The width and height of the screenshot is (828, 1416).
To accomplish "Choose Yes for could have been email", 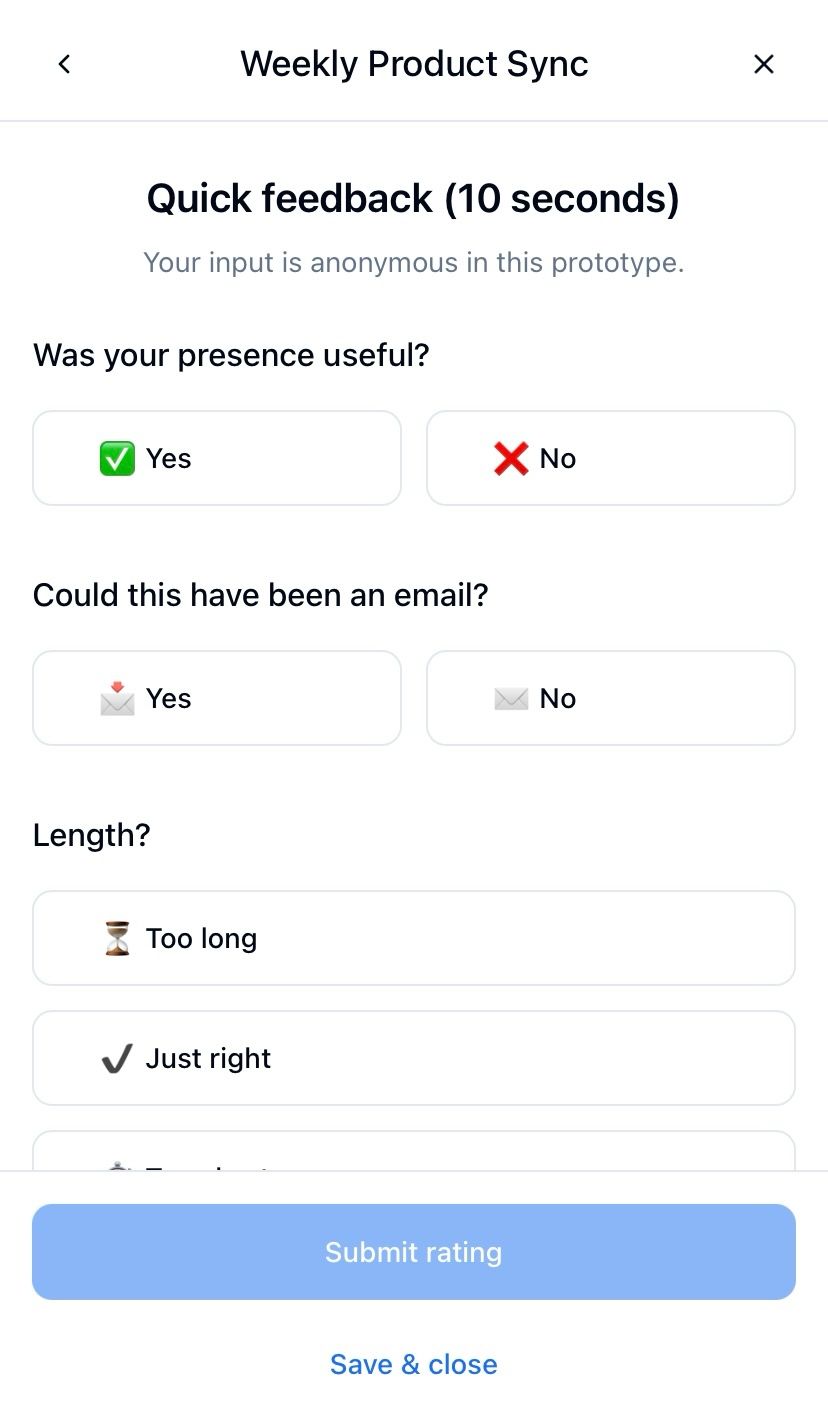I will [217, 698].
